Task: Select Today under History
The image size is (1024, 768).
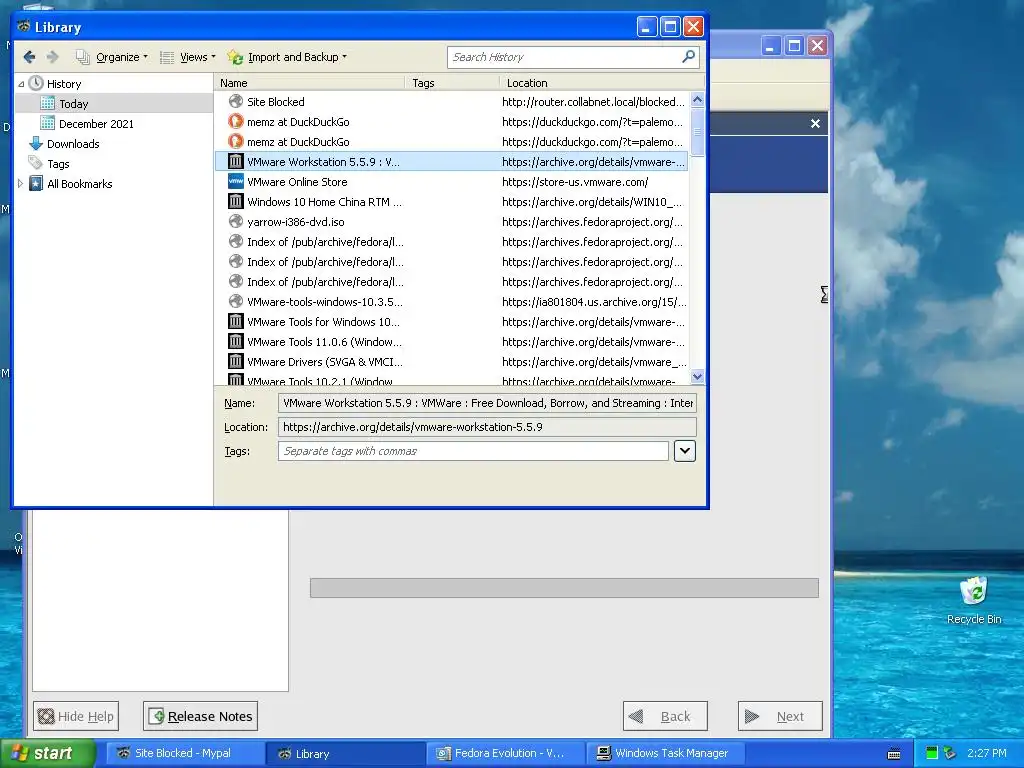Action: (73, 104)
